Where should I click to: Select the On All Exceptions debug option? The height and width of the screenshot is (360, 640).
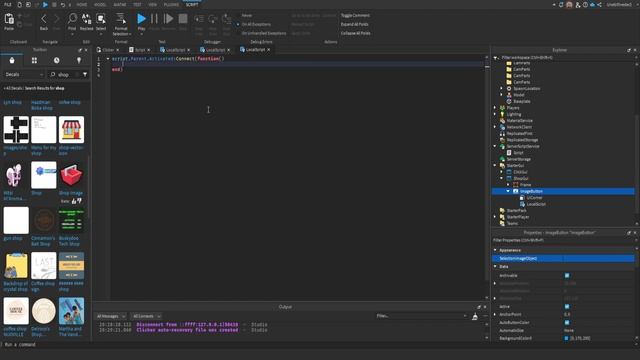tap(256, 24)
